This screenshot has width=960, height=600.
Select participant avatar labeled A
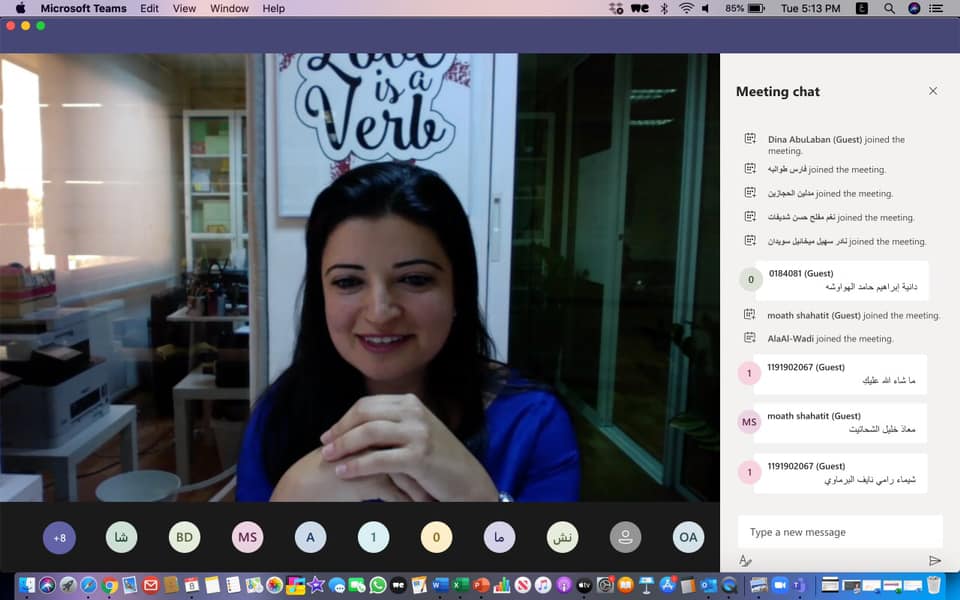(310, 538)
